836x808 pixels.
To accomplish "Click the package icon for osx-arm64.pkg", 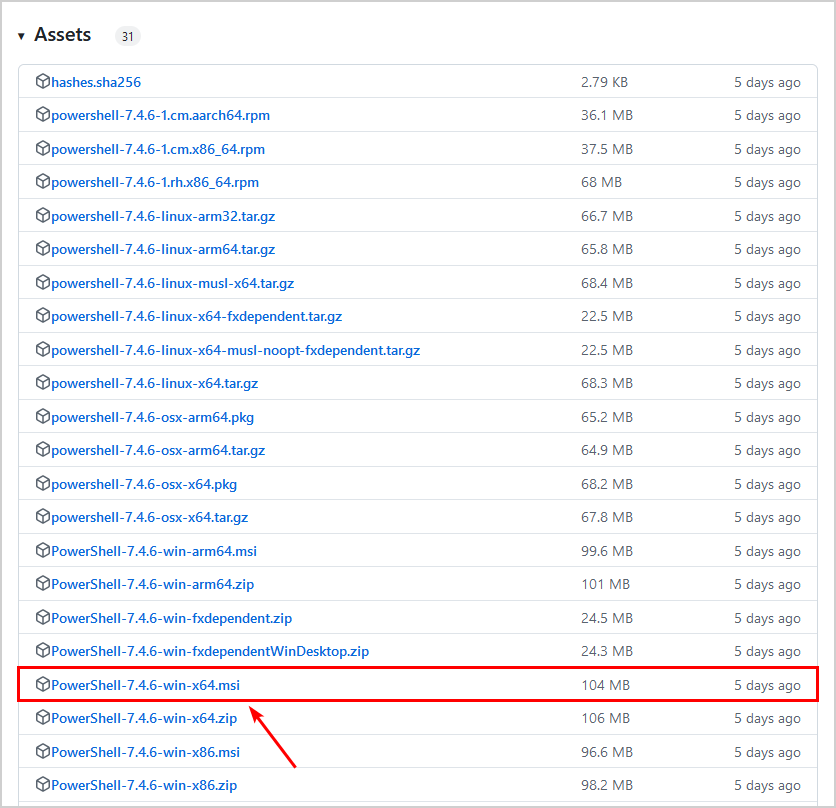I will [x=43, y=416].
